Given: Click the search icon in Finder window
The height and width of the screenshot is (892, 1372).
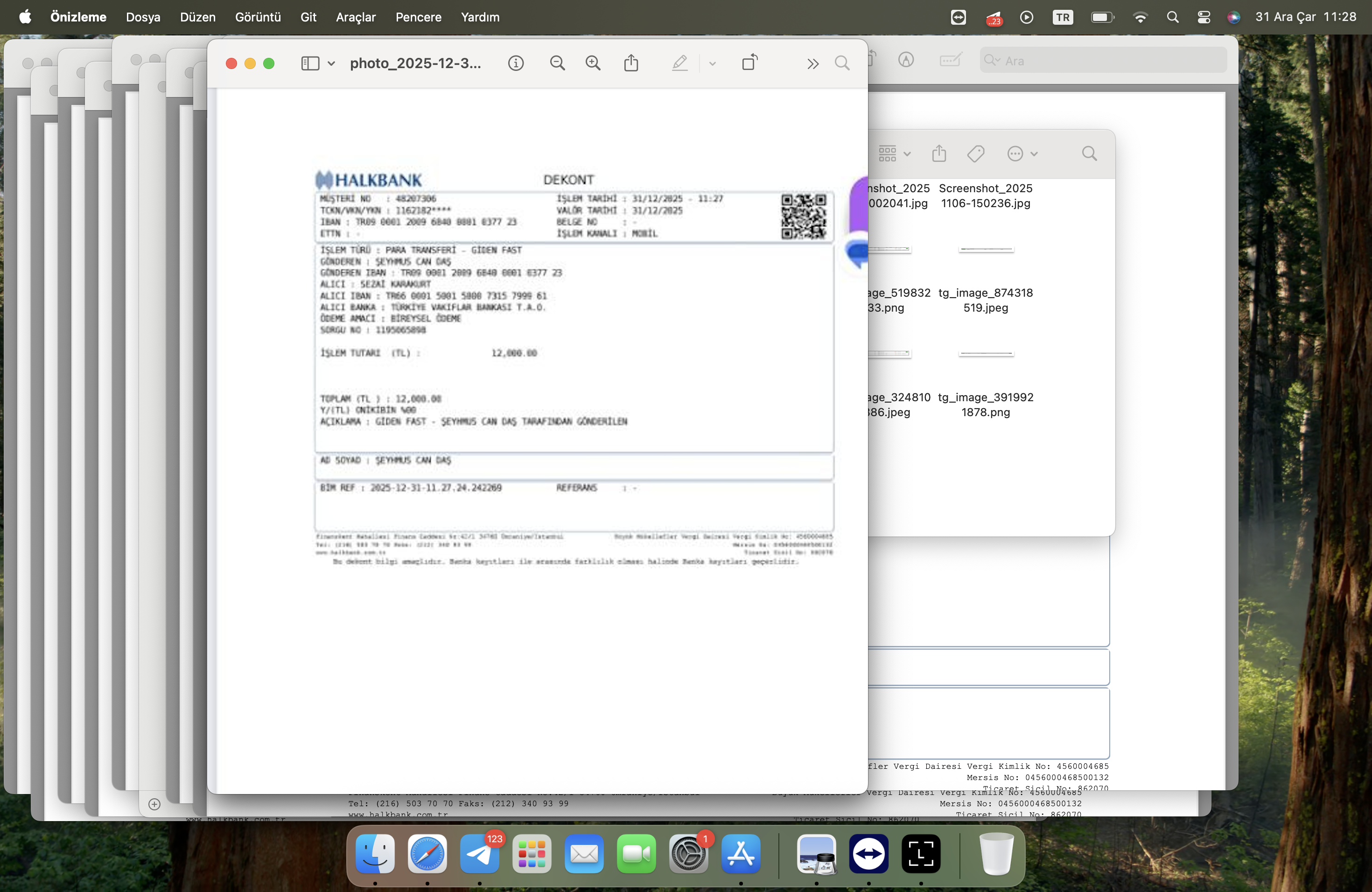Looking at the screenshot, I should point(1089,154).
